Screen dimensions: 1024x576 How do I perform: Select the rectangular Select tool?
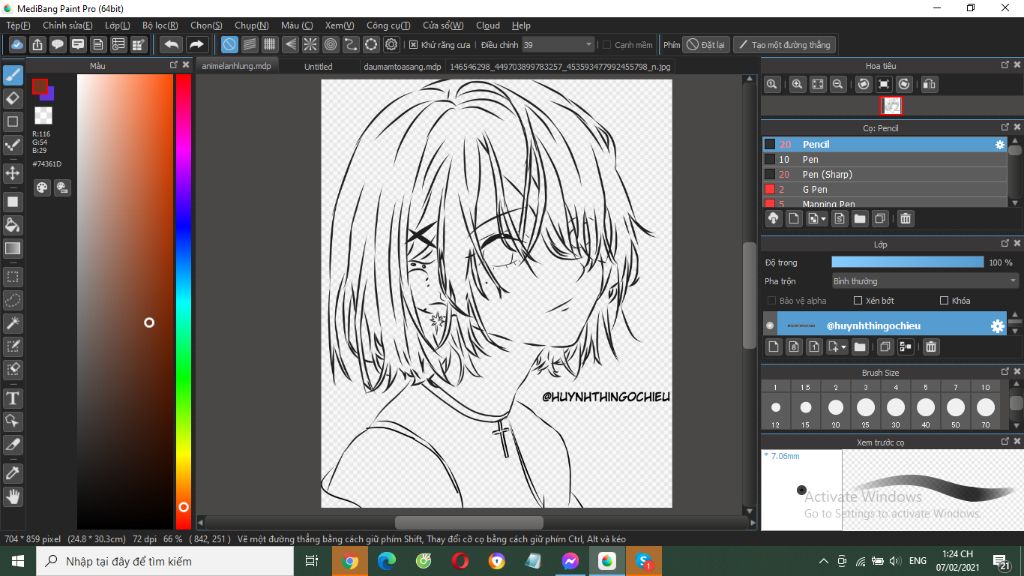[x=13, y=277]
